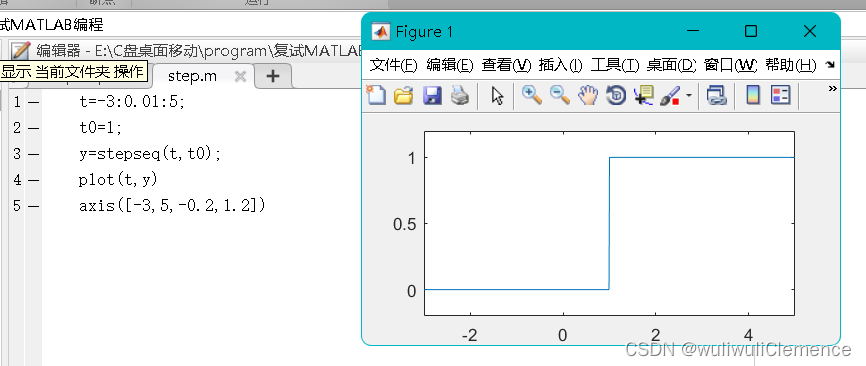Set breakpoint at line 5 dash
This screenshot has height=366, width=866.
coord(33,206)
